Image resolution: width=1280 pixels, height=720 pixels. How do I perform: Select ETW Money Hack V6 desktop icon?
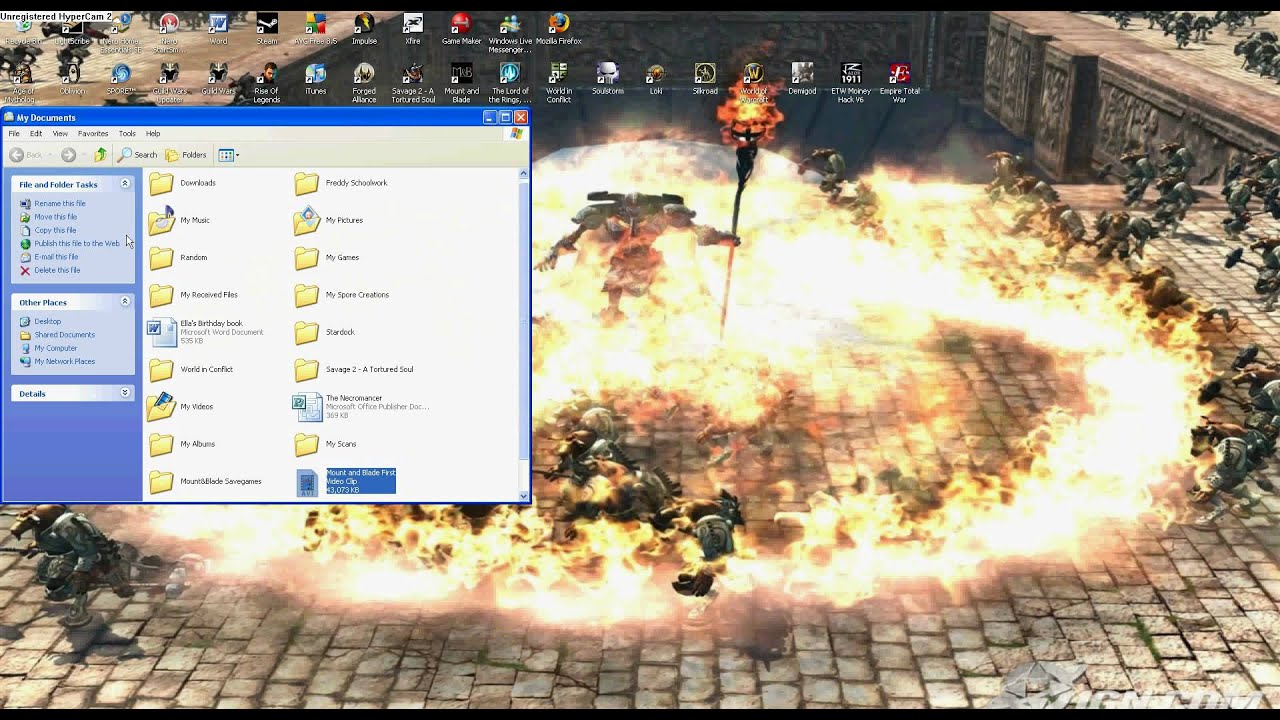coord(851,82)
